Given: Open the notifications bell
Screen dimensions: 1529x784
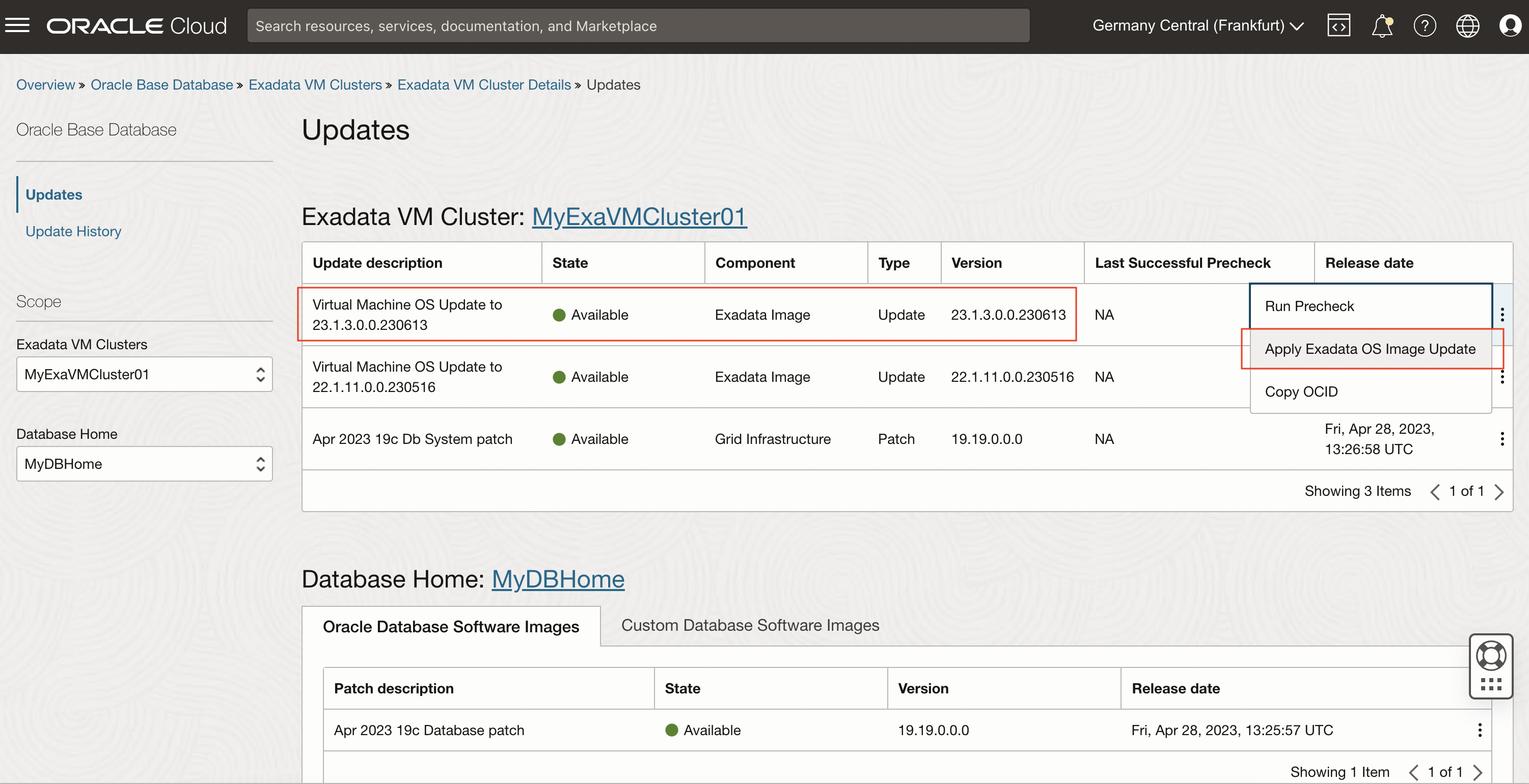Looking at the screenshot, I should pos(1382,25).
